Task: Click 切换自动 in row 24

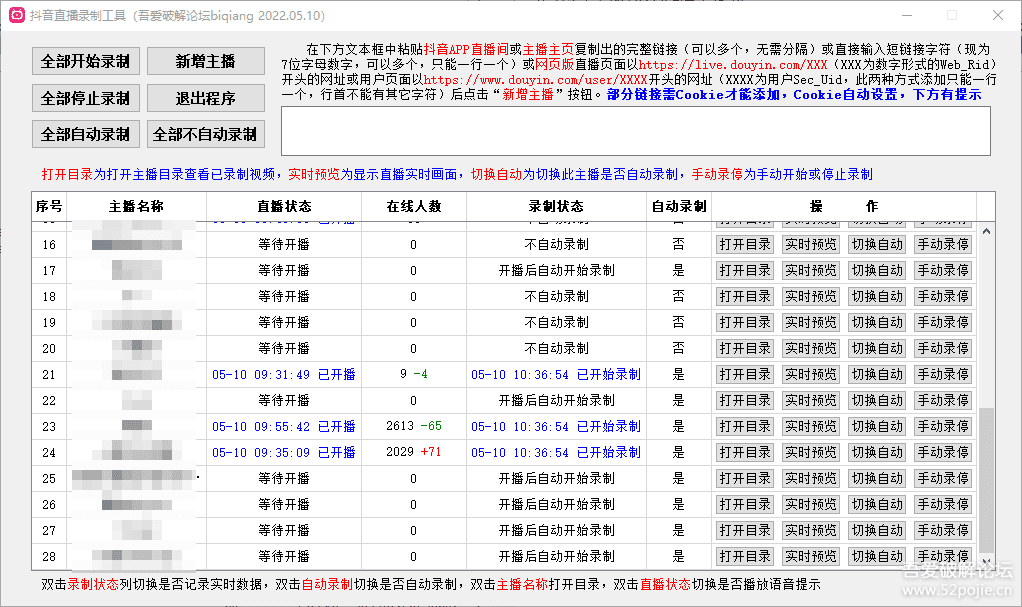Action: 877,452
